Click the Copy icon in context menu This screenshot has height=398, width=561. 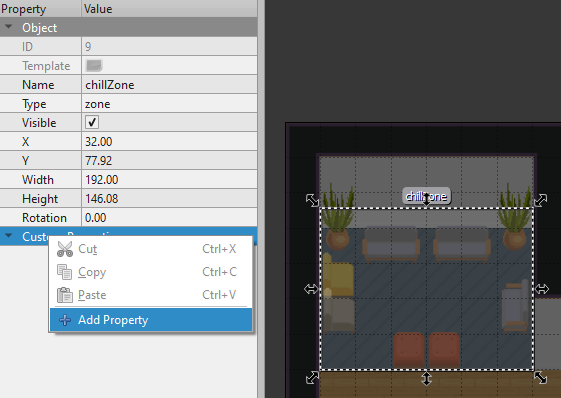[65, 272]
